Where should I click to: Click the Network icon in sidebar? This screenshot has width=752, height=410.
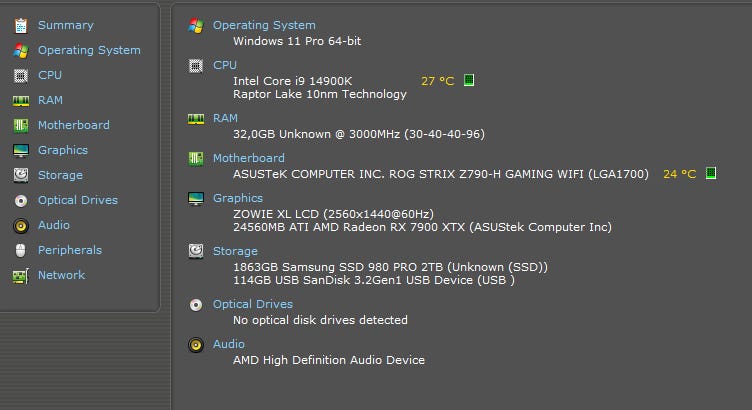[x=20, y=275]
